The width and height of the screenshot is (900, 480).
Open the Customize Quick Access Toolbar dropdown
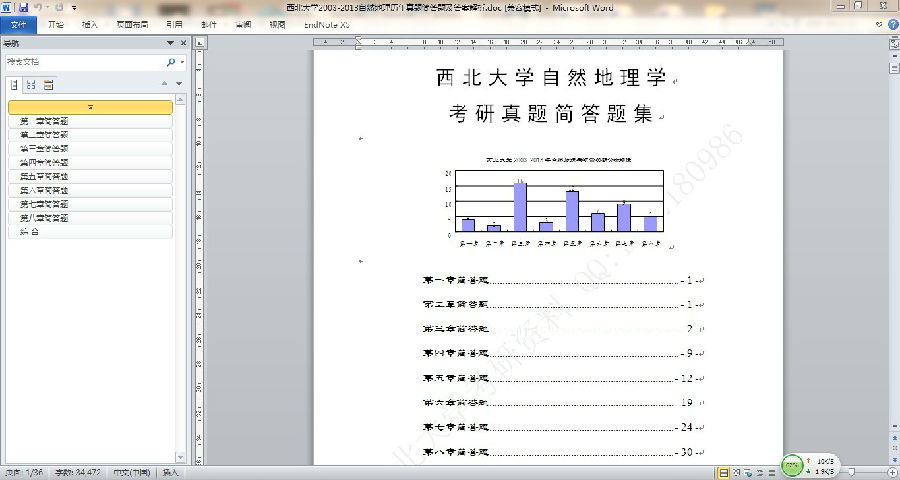74,8
